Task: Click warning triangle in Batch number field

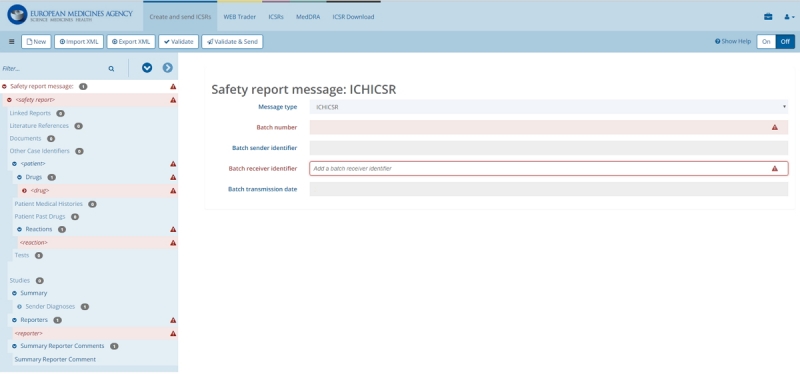Action: click(x=774, y=127)
